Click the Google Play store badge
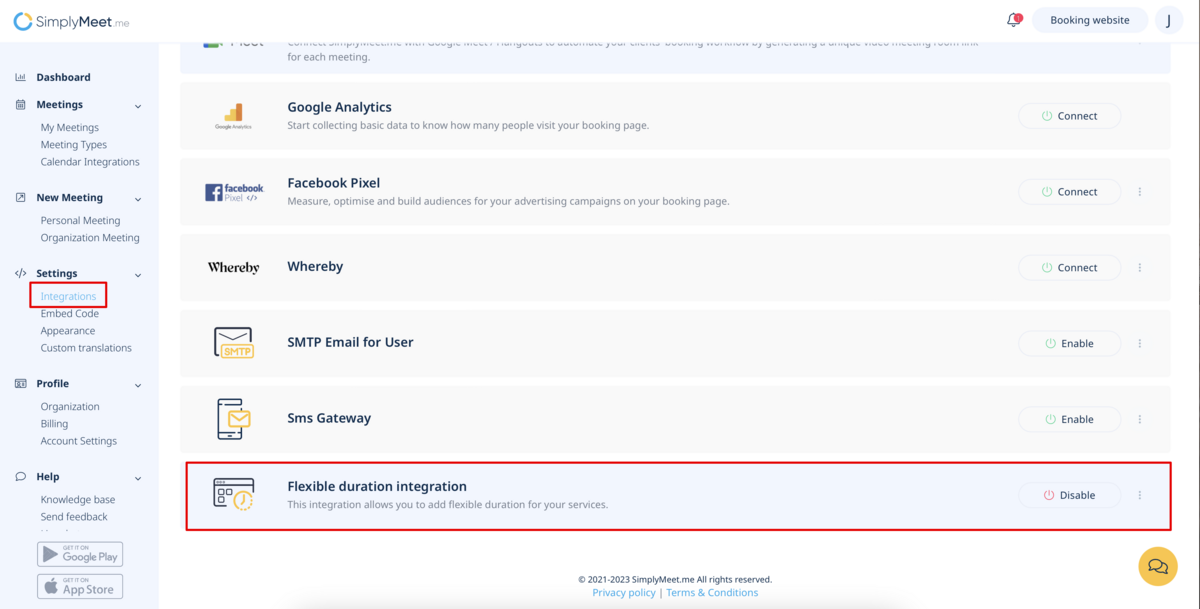The image size is (1200, 609). point(80,554)
